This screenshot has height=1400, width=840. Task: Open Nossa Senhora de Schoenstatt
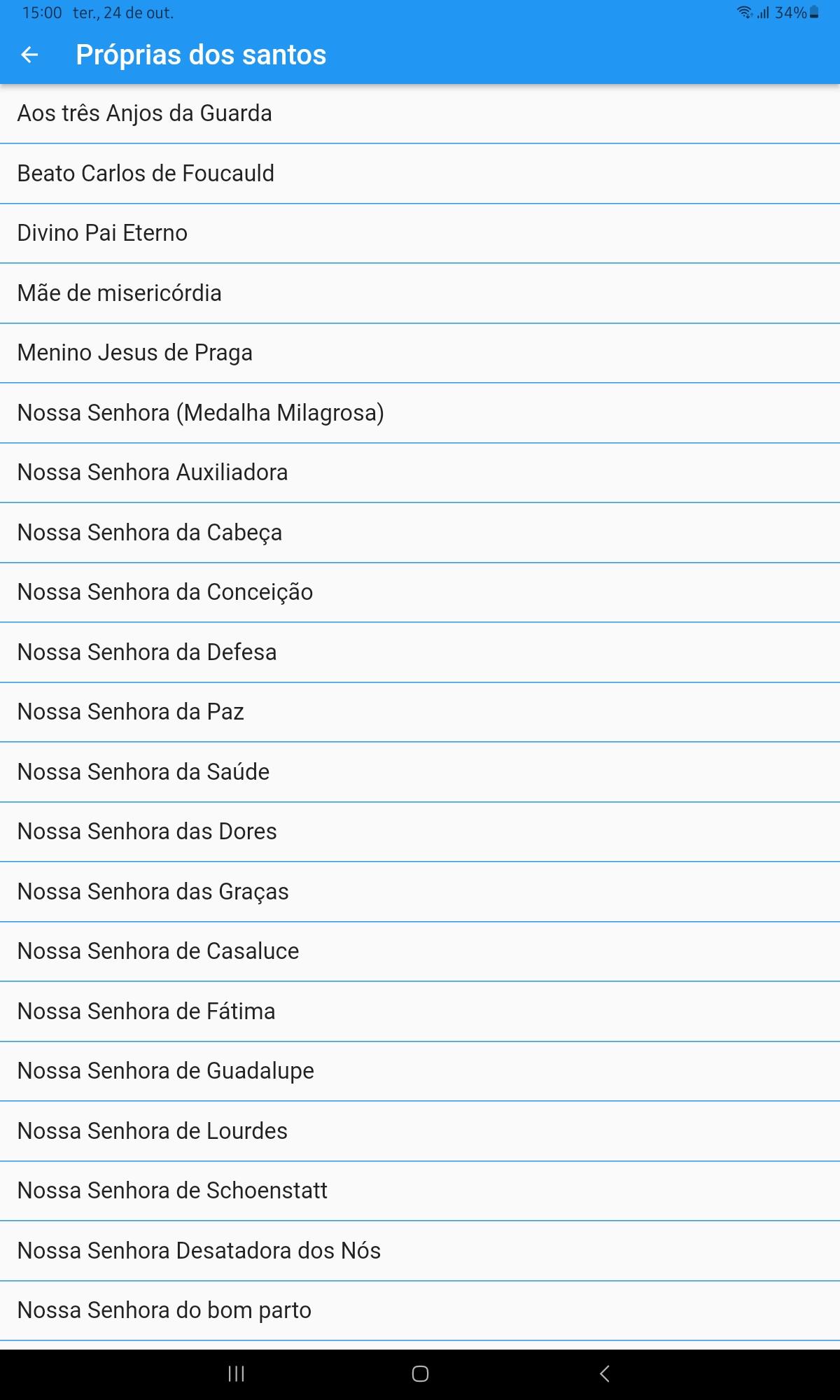click(x=420, y=1191)
